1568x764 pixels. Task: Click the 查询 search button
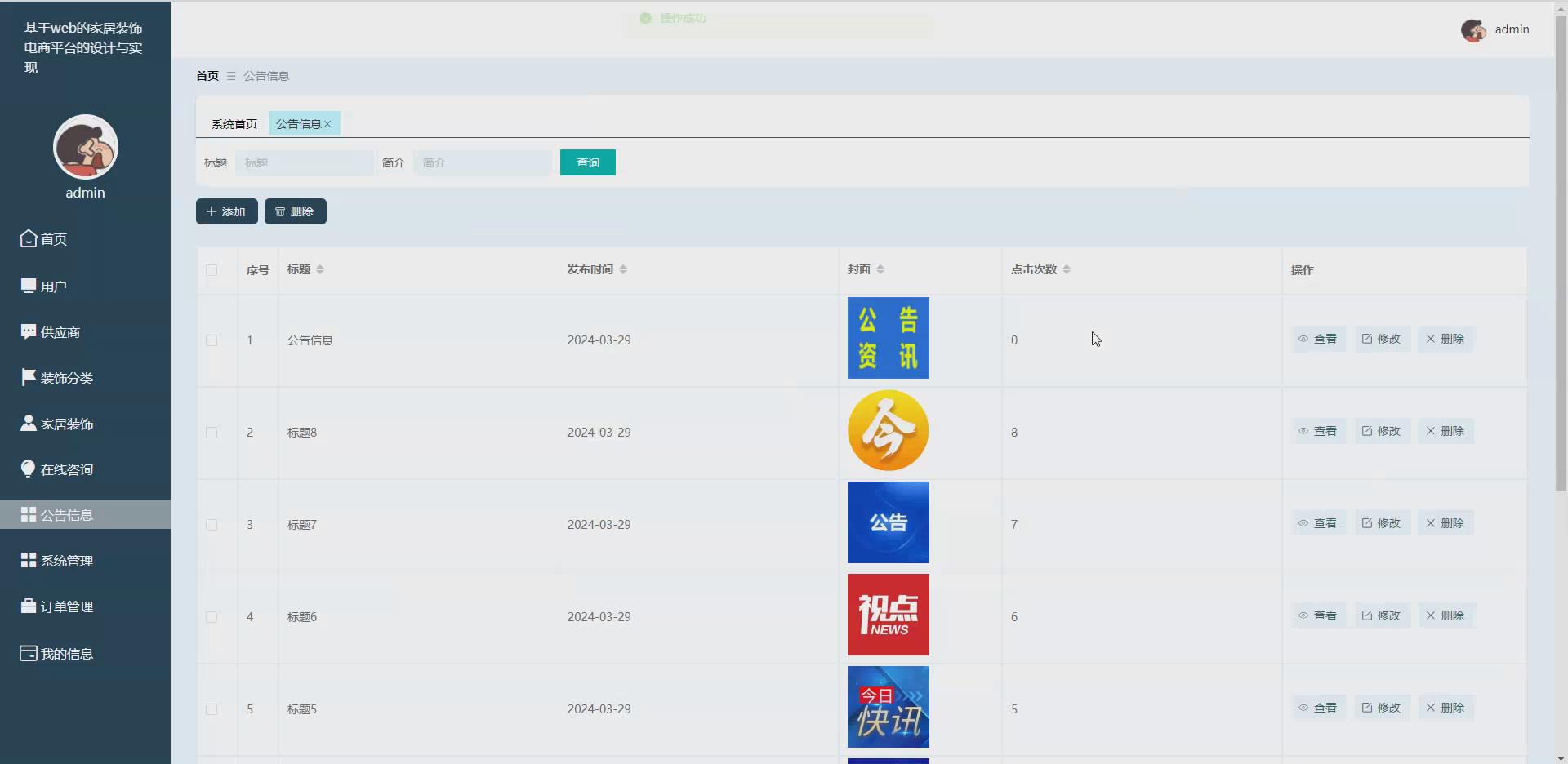coord(588,162)
